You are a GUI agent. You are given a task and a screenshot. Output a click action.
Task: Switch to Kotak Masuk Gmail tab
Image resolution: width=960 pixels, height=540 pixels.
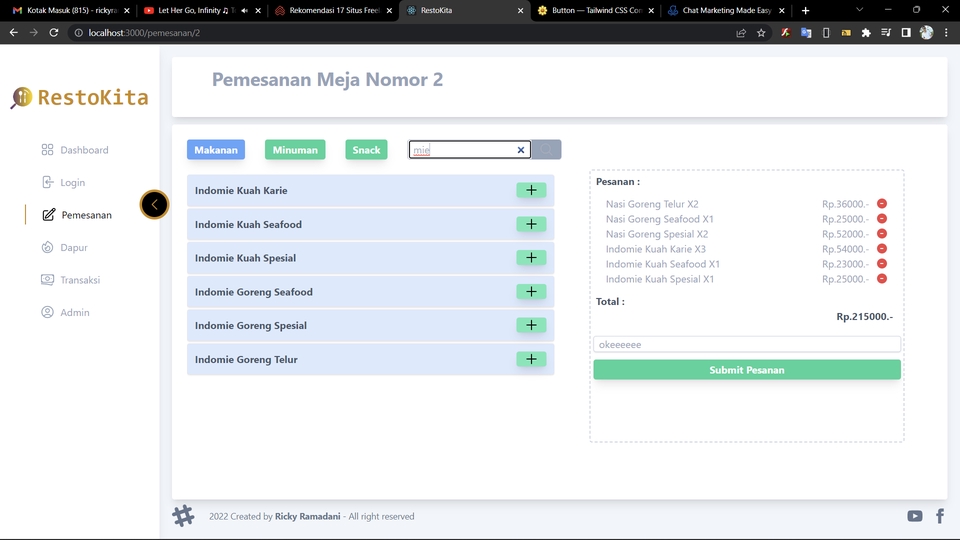coord(72,10)
